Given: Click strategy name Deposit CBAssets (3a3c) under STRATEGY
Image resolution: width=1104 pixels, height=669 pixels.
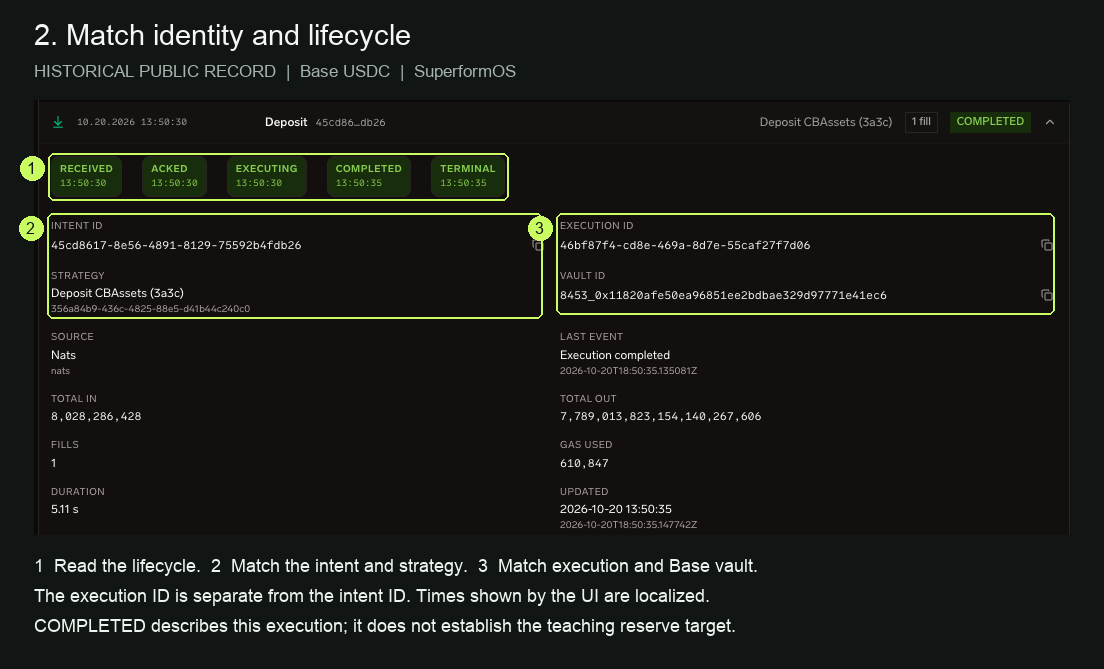Looking at the screenshot, I should pos(117,293).
